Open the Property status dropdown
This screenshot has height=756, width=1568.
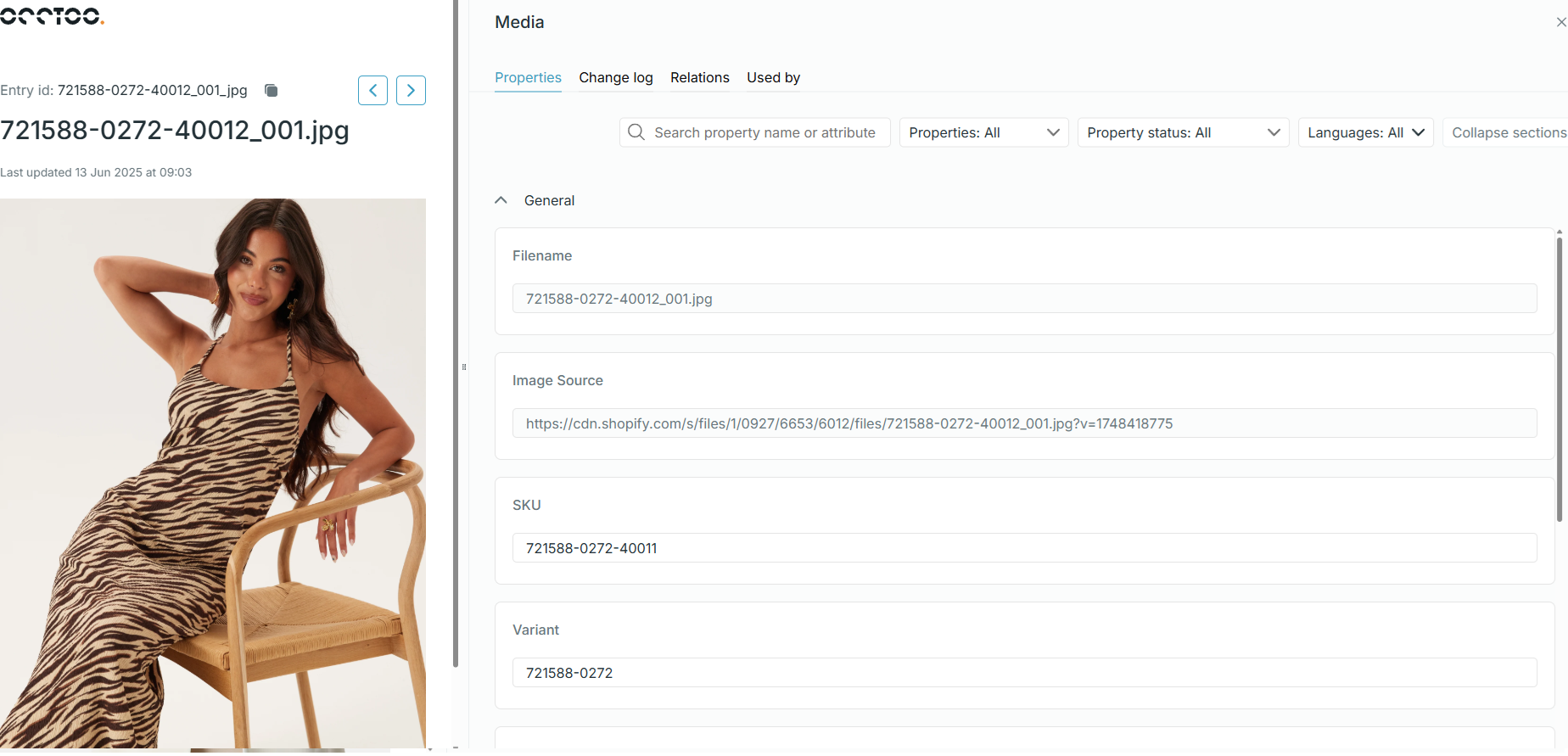coord(1182,132)
